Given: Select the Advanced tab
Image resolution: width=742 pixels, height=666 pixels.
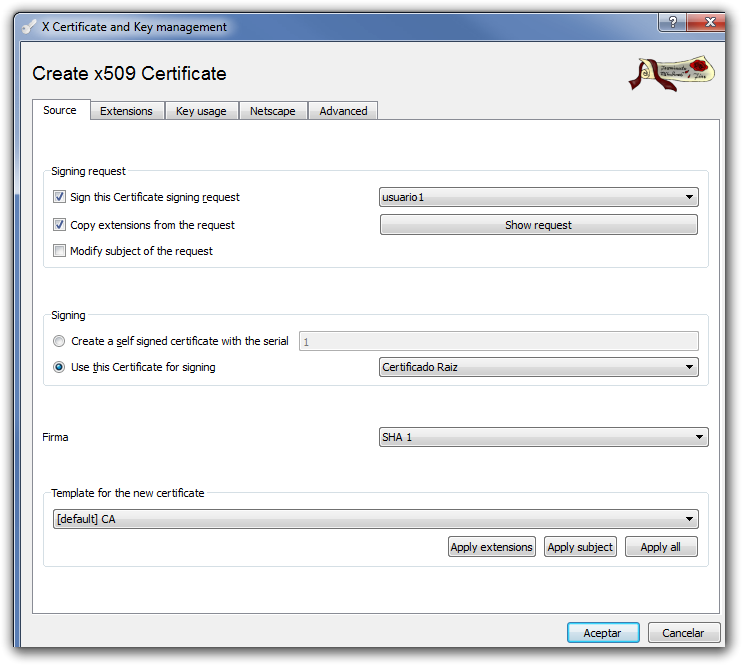Looking at the screenshot, I should point(343,111).
